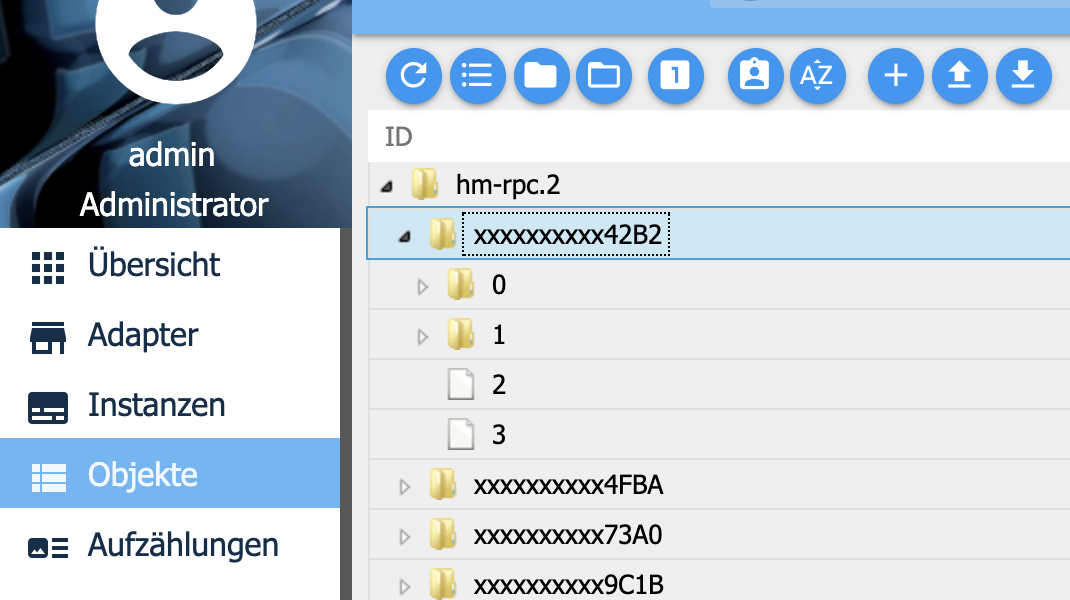1070x600 pixels.
Task: Select Objekte in sidebar
Action: click(x=170, y=473)
